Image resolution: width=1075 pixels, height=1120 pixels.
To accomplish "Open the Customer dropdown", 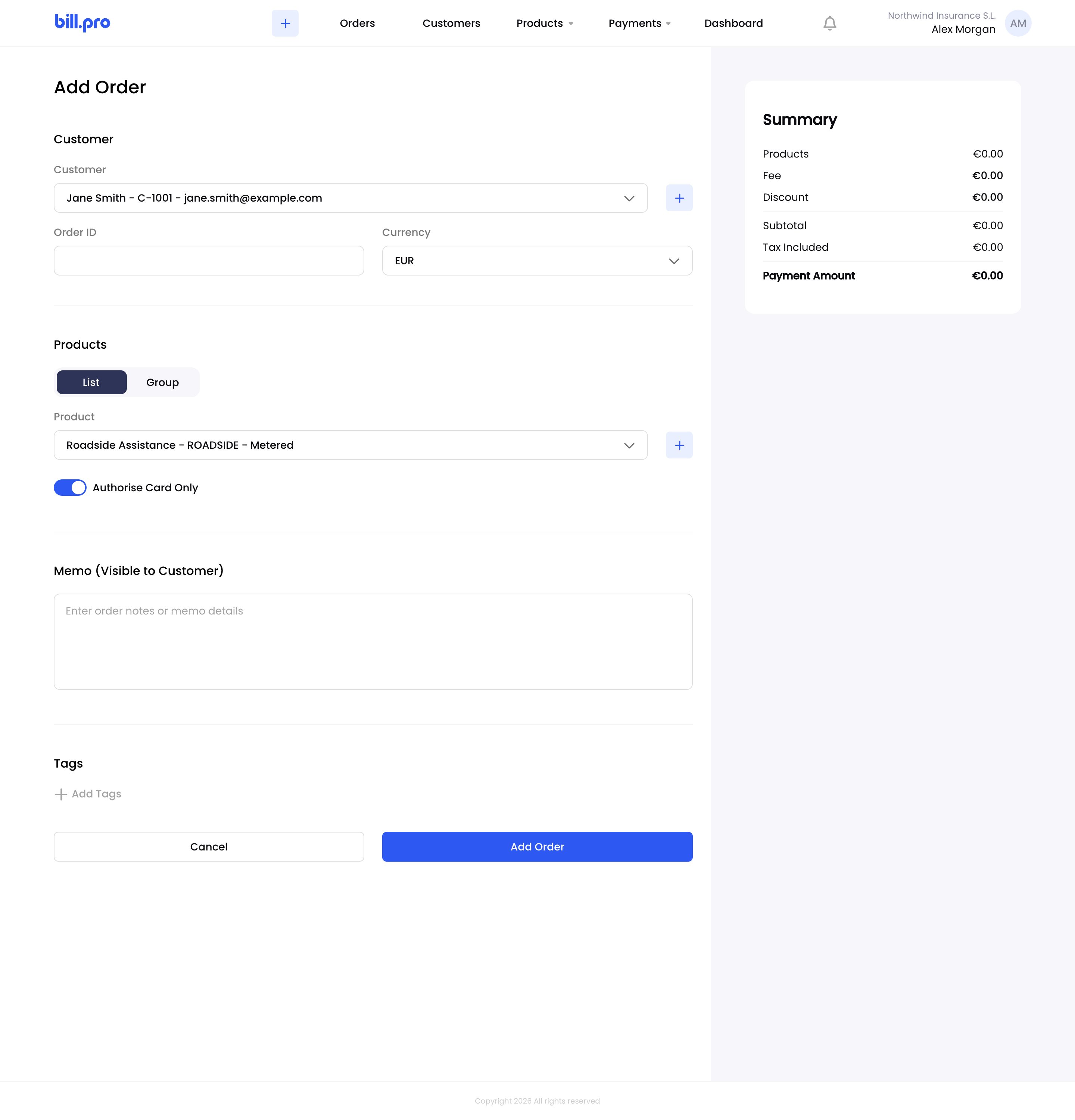I will click(x=351, y=198).
